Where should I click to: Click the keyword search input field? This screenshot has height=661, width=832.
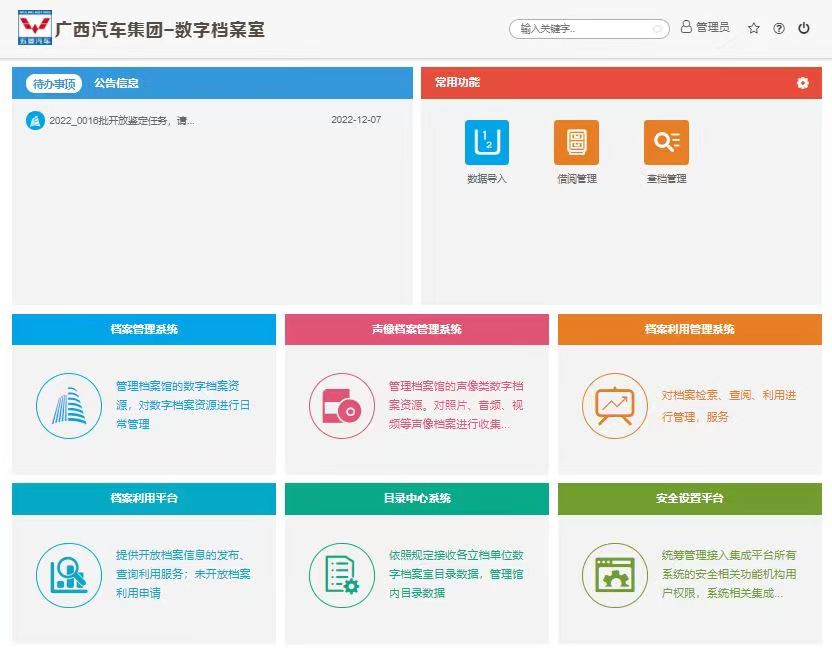pos(582,29)
